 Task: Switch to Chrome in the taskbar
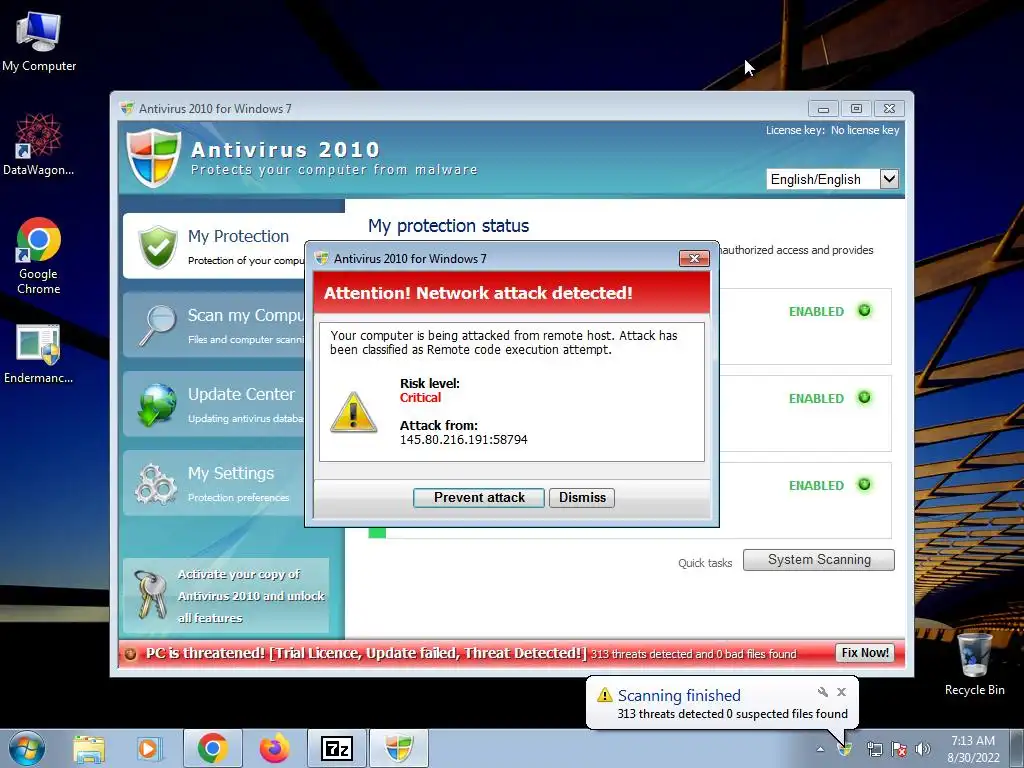(x=212, y=748)
